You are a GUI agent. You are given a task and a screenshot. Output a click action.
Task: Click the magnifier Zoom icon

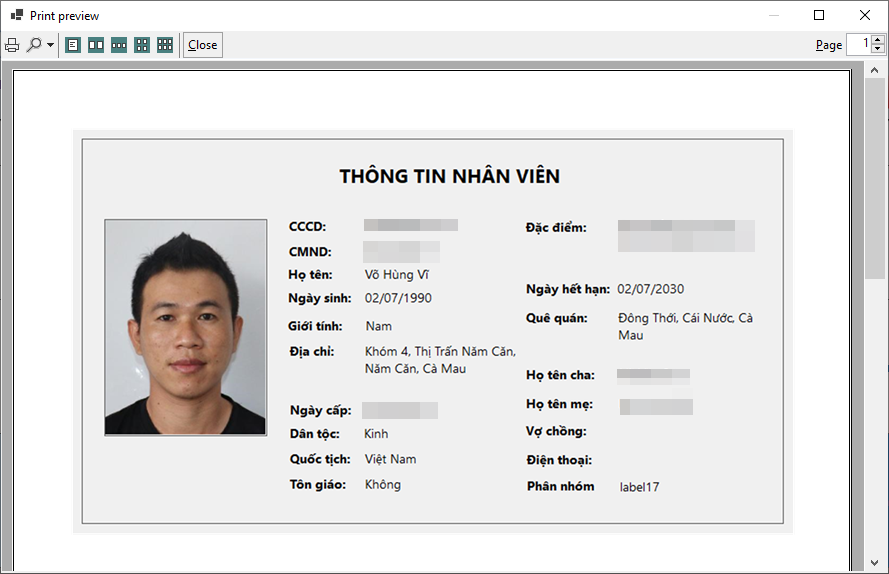pyautogui.click(x=35, y=45)
